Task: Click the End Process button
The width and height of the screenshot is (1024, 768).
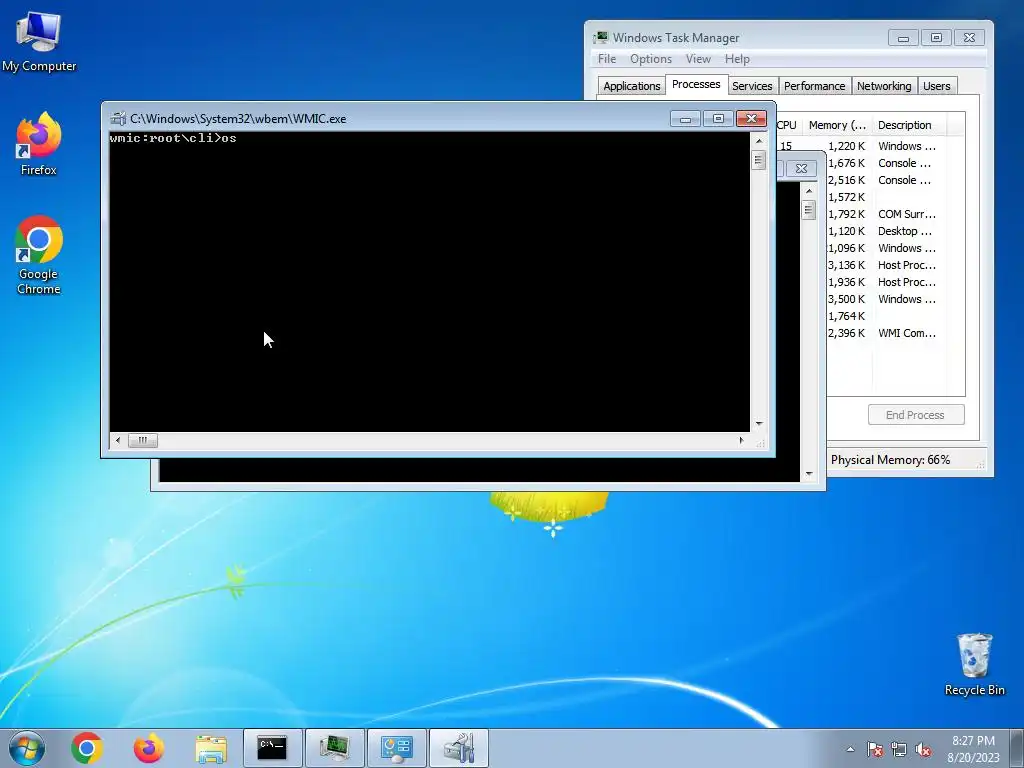Action: pos(916,415)
